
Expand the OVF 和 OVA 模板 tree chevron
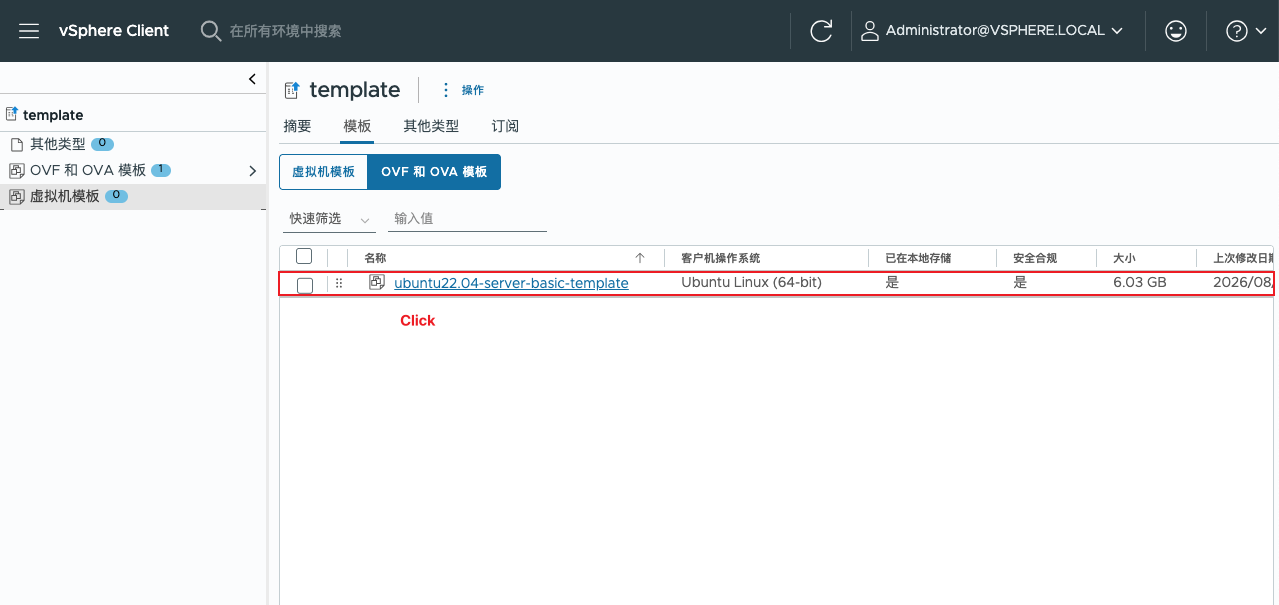253,171
